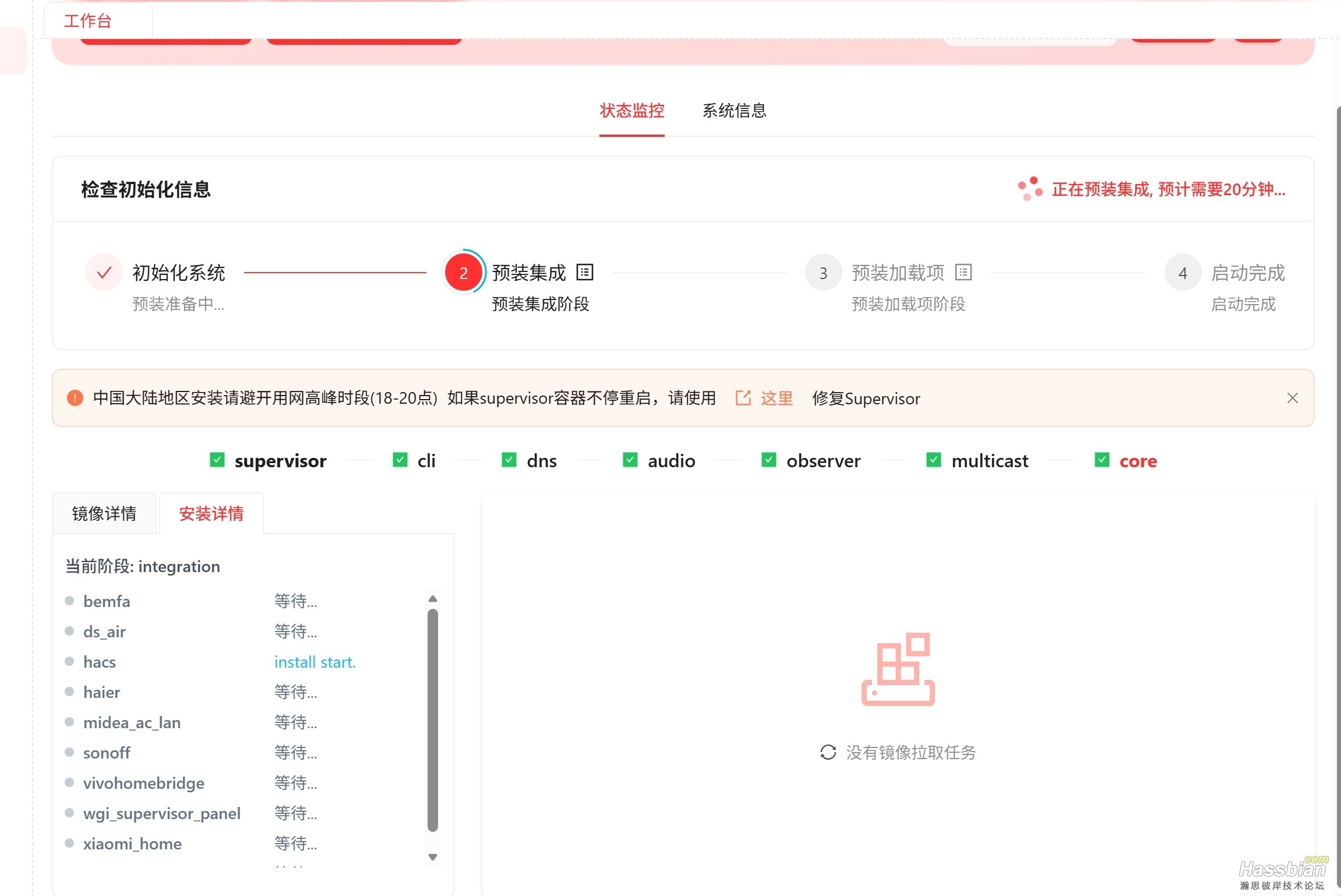
Task: Click the step 4 circle for 启动完成
Action: [x=1183, y=272]
